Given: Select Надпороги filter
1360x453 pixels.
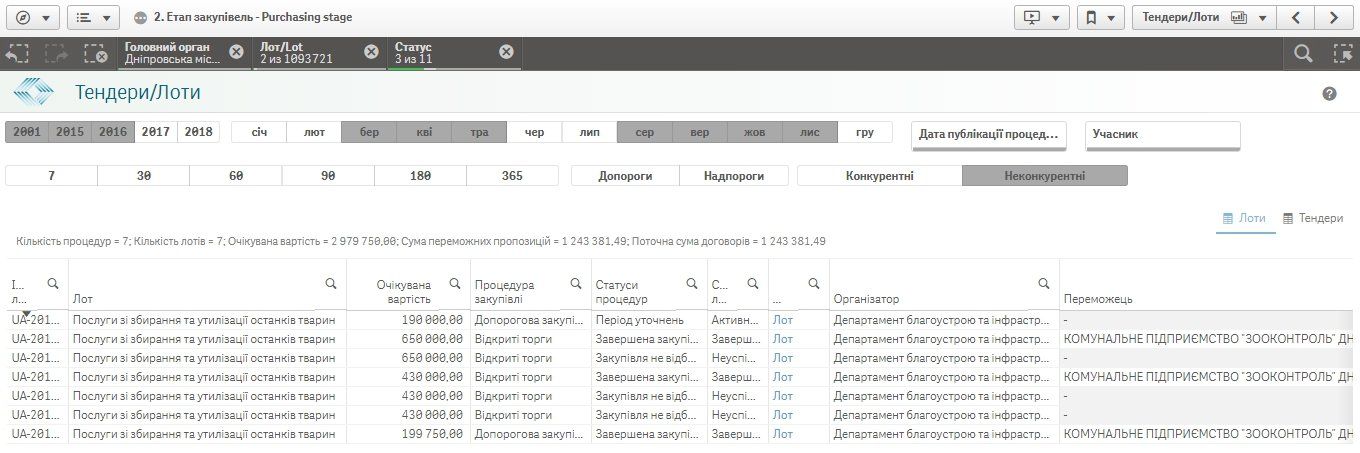Looking at the screenshot, I should tap(734, 176).
